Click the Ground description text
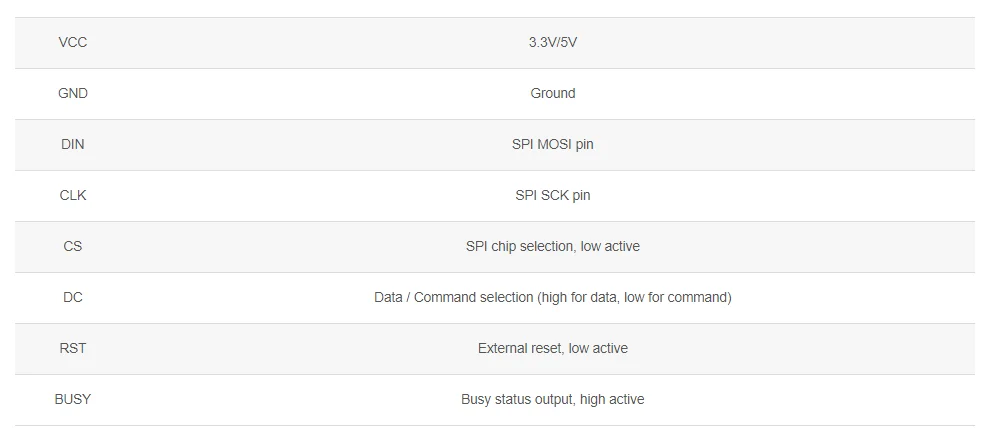 point(553,94)
